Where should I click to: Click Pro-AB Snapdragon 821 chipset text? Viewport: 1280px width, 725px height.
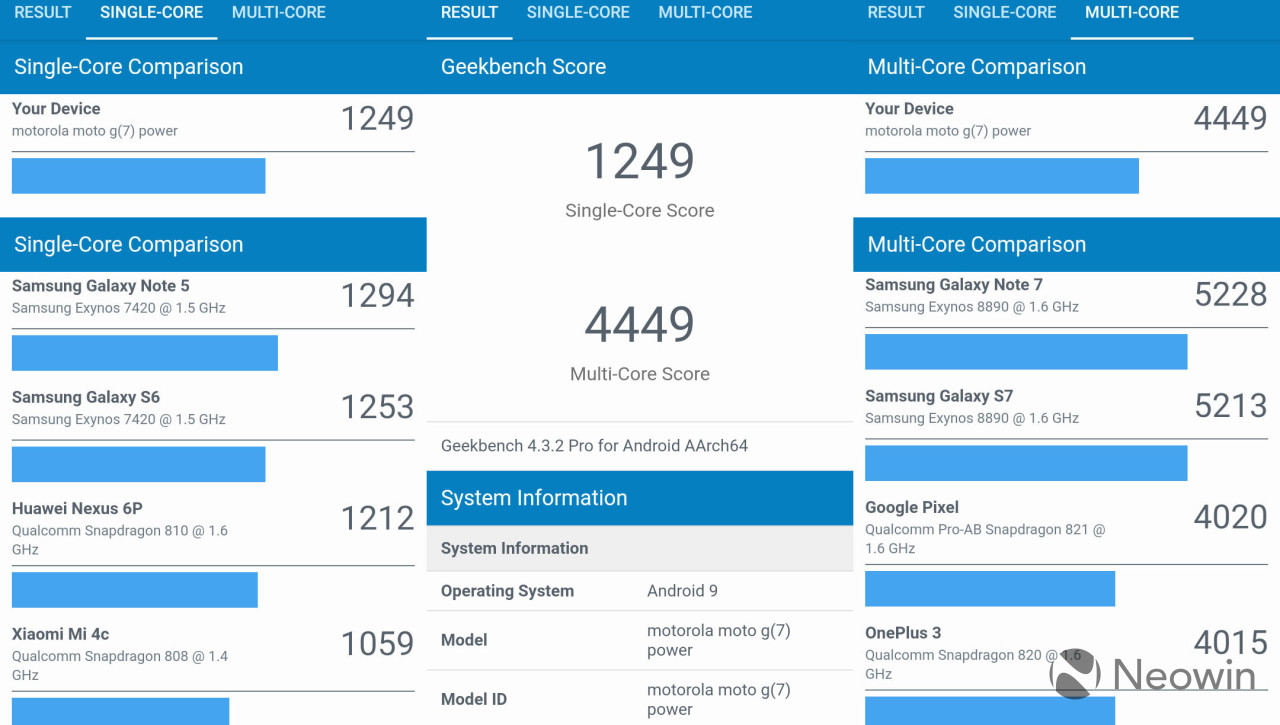tap(985, 539)
